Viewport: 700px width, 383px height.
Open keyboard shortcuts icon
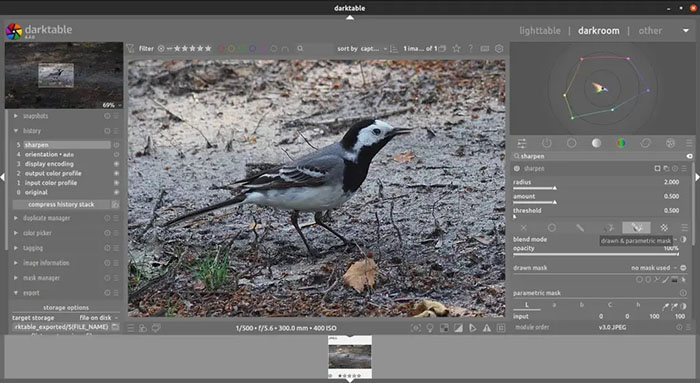485,48
